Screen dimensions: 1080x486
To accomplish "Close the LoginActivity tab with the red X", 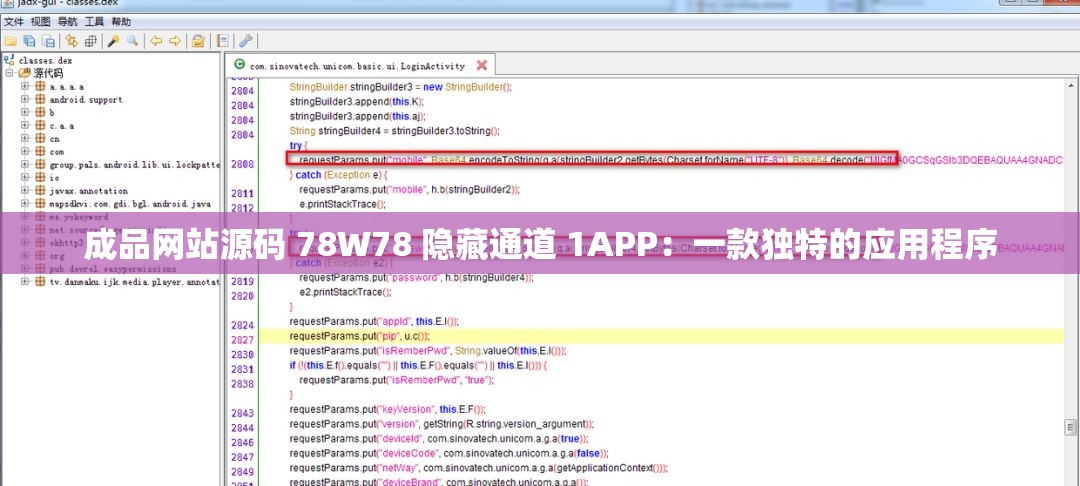I will tap(481, 65).
